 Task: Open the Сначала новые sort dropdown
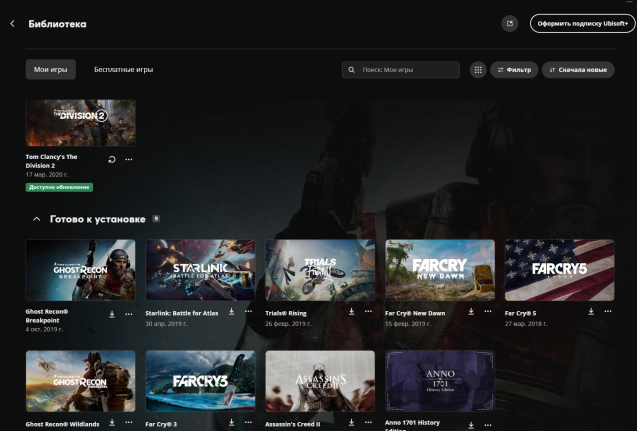point(578,70)
